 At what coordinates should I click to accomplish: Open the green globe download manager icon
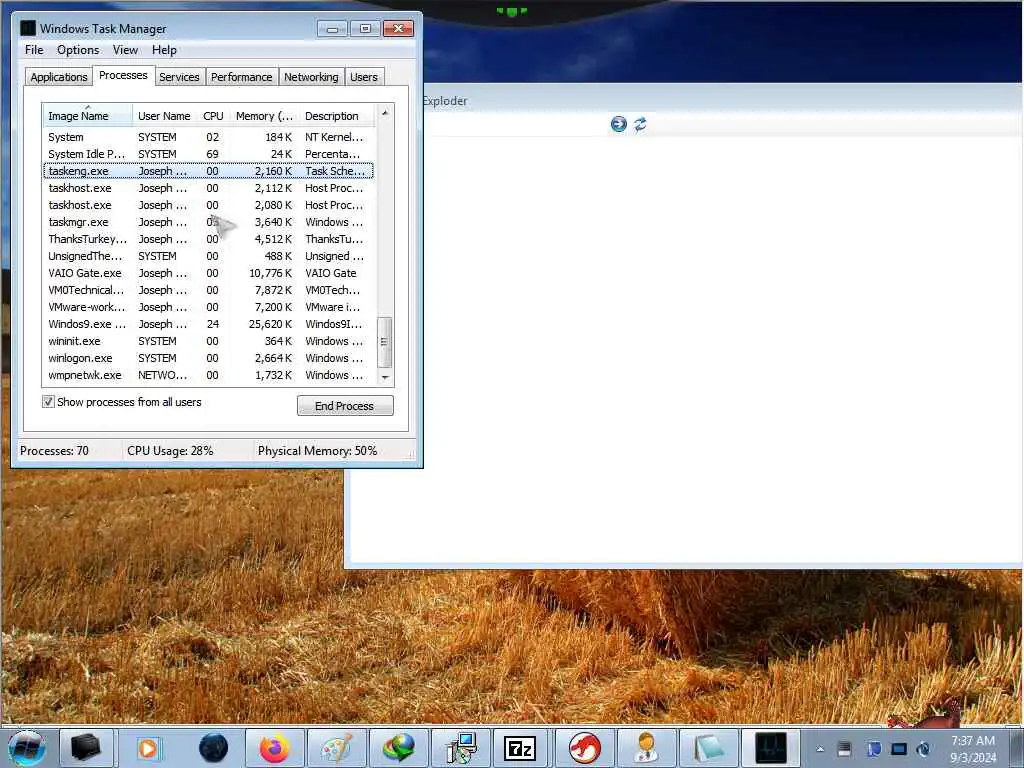pos(398,748)
